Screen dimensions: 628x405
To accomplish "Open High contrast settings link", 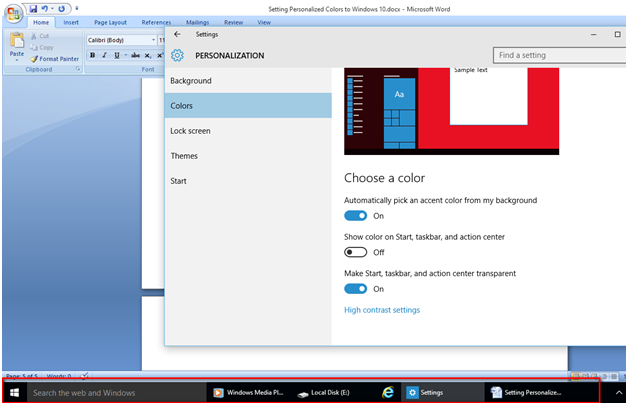I will tap(382, 310).
